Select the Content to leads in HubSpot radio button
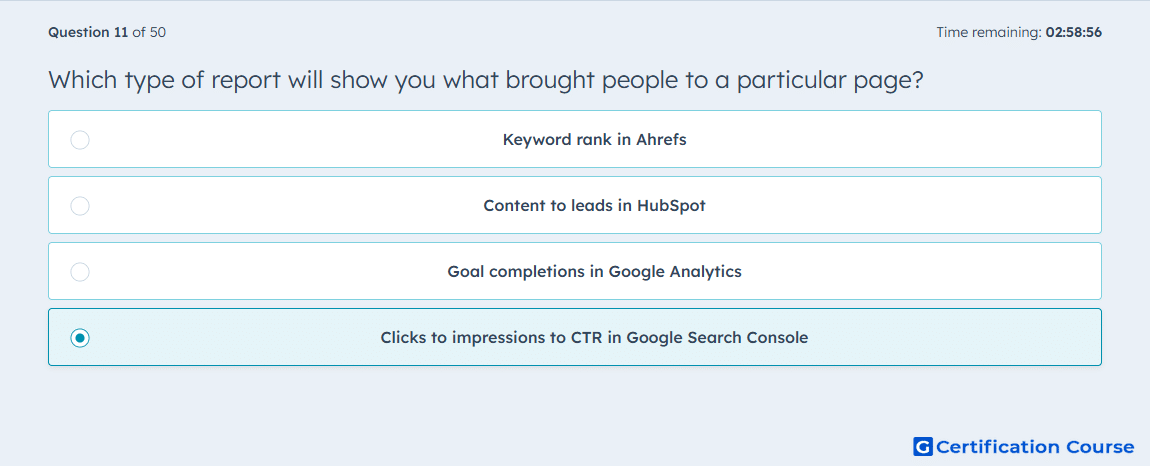Screen dimensions: 1150x466 (x=80, y=205)
